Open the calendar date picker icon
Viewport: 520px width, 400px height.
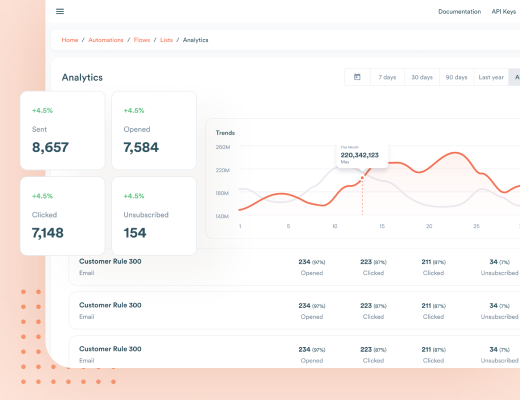pyautogui.click(x=357, y=77)
